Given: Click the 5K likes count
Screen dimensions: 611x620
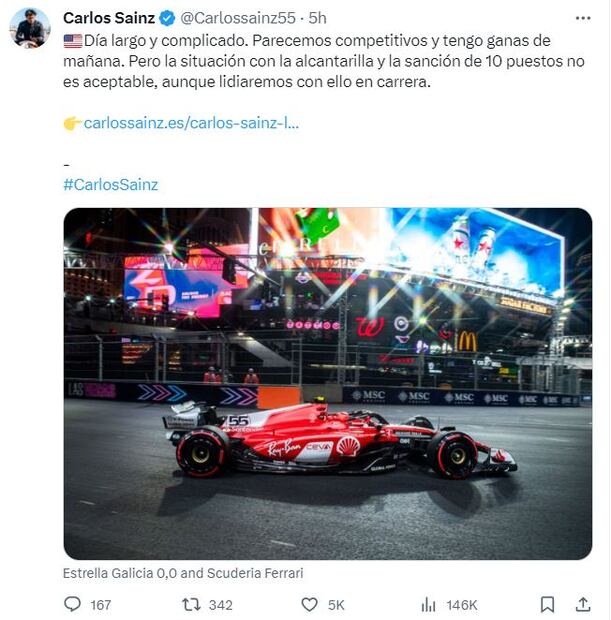Looking at the screenshot, I should click(336, 605).
